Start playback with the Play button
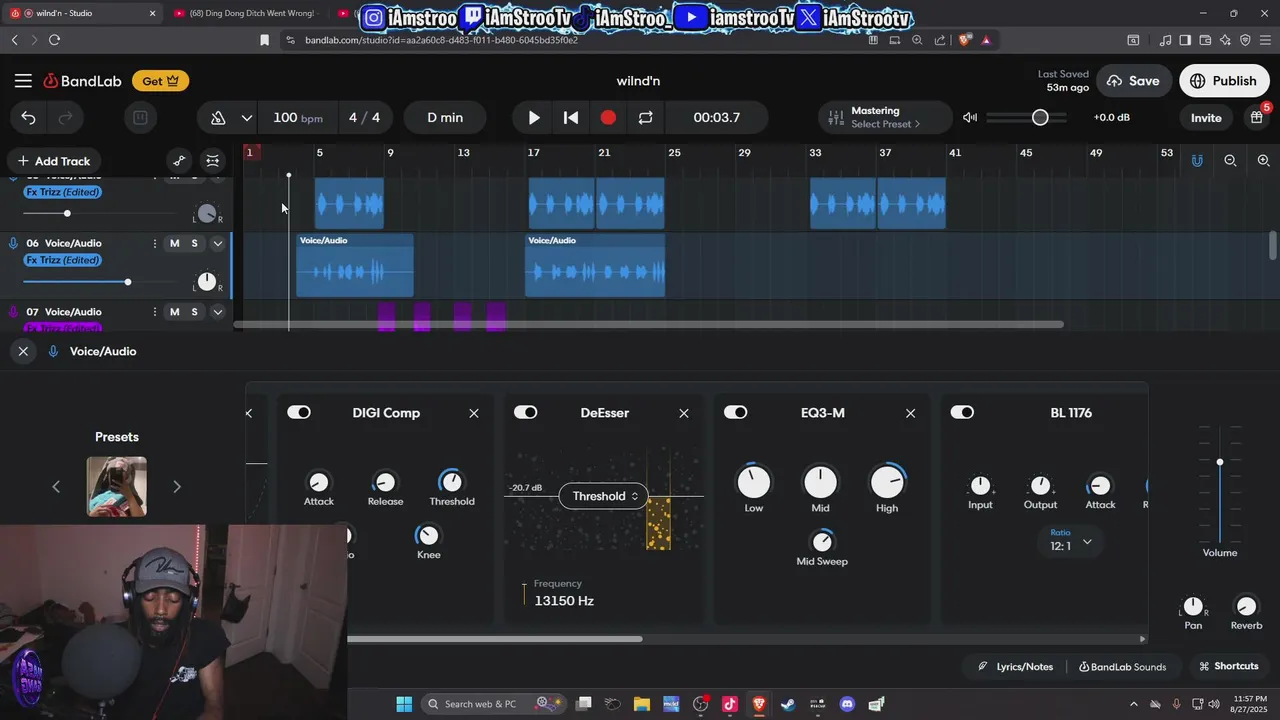This screenshot has width=1280, height=720. 534,118
